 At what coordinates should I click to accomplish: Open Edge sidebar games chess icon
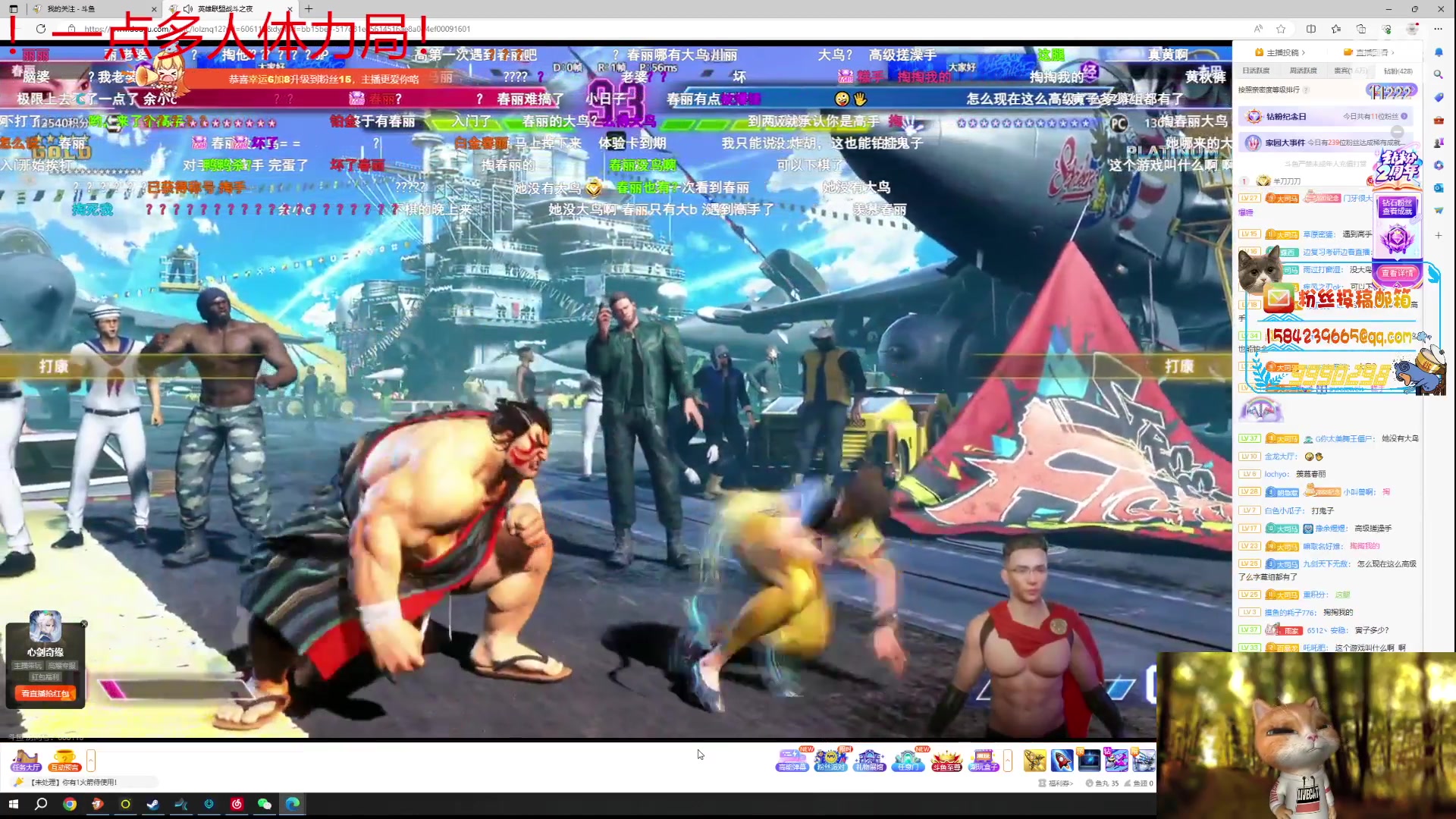(x=1439, y=143)
